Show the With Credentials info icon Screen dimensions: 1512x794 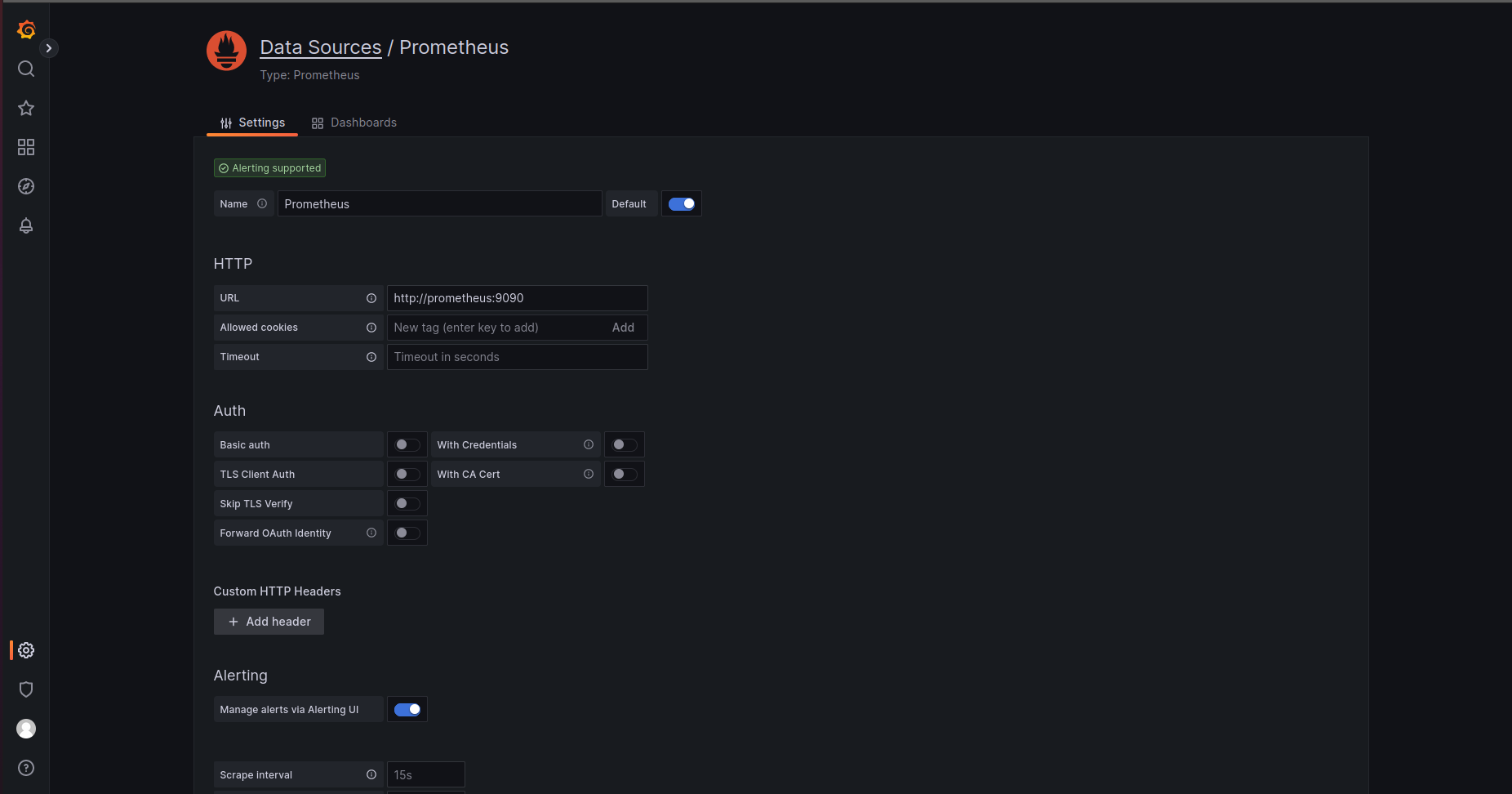click(589, 445)
